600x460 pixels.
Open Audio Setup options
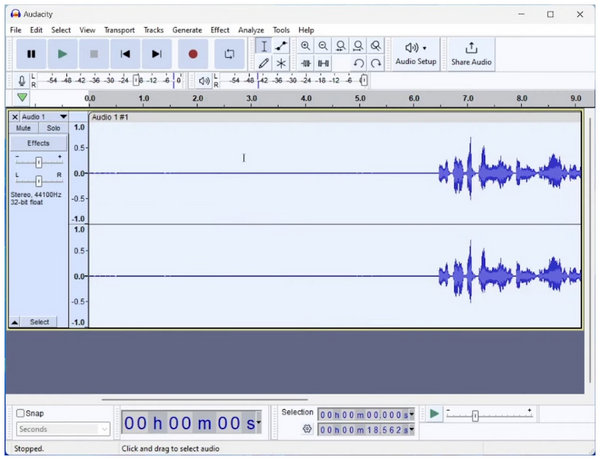click(416, 54)
